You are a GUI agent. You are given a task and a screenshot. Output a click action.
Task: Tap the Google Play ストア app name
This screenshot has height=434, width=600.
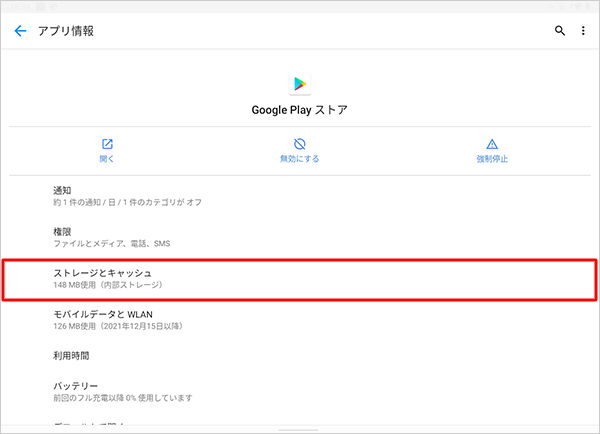tap(300, 110)
